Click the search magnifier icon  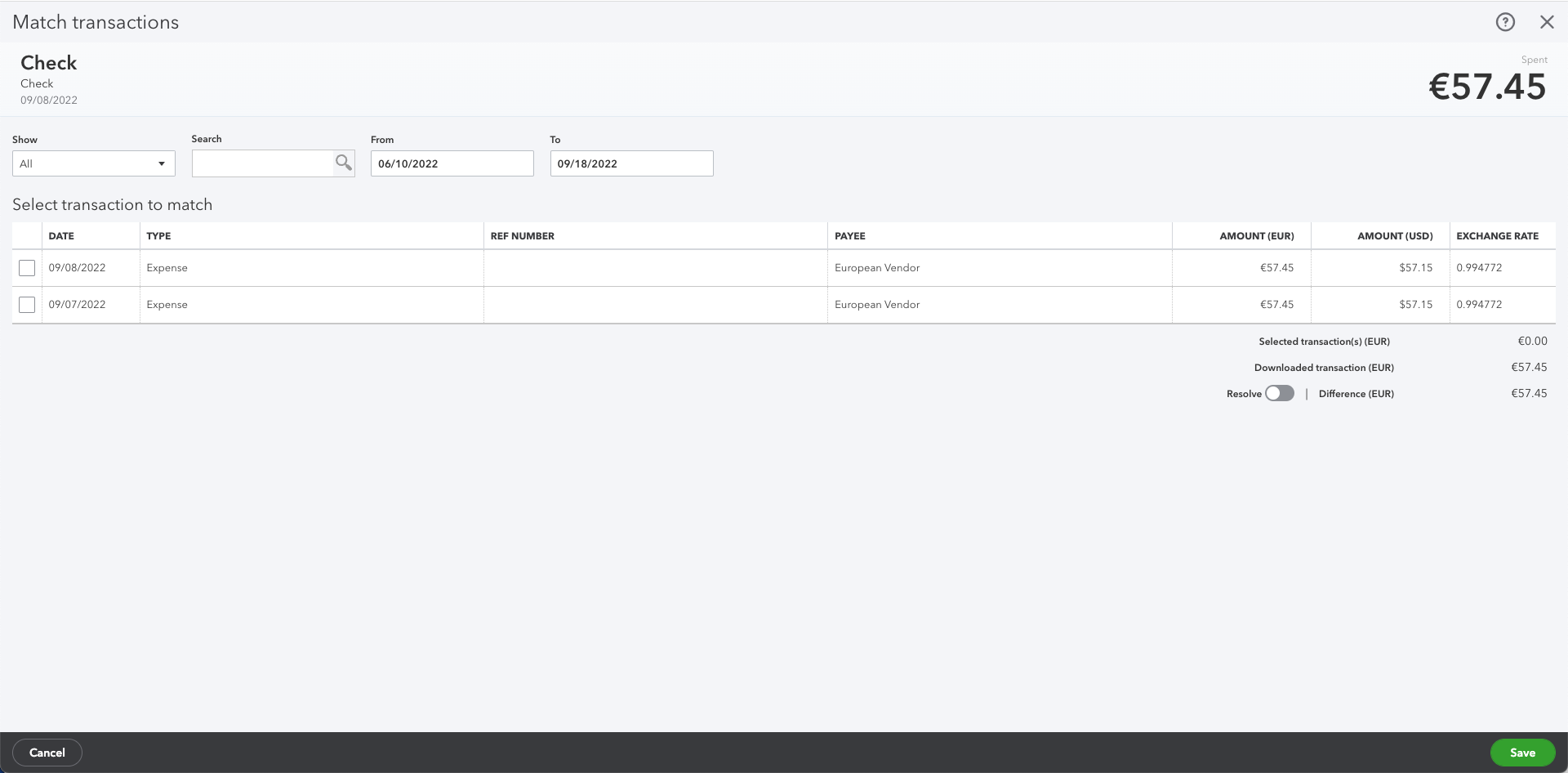pos(344,163)
